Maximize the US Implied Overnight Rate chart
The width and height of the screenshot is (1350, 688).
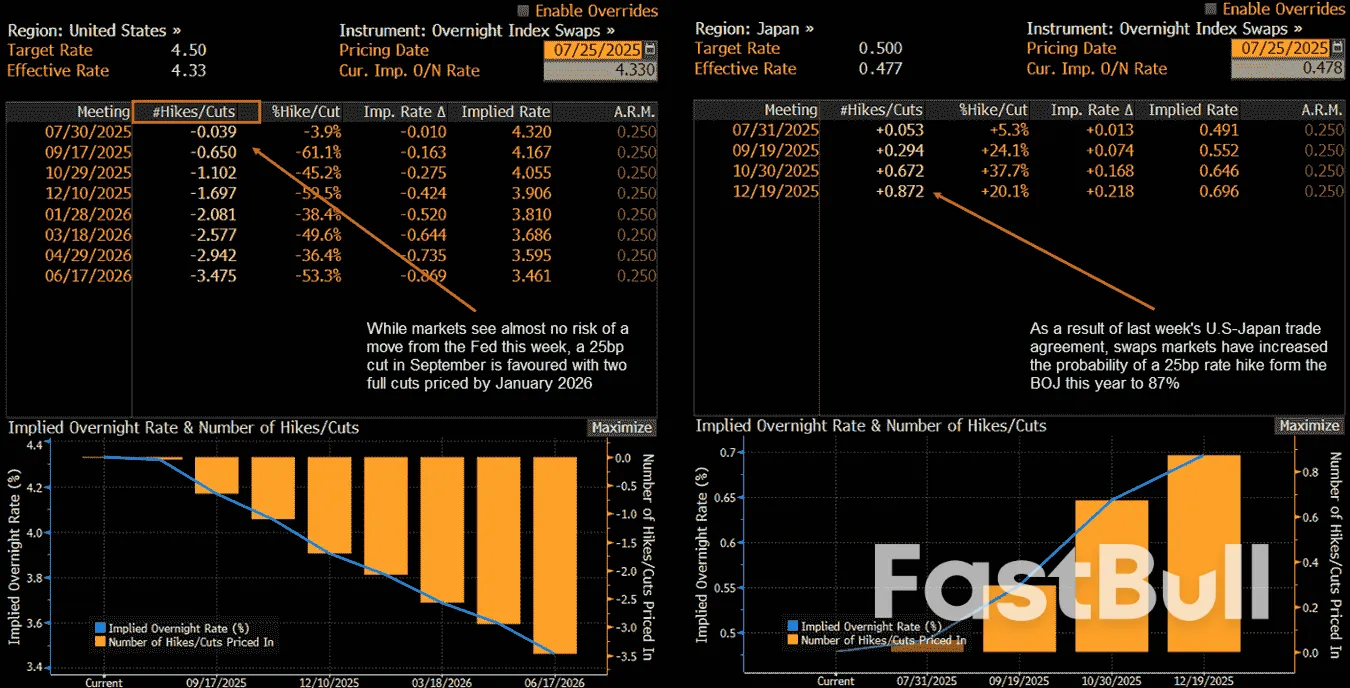(x=621, y=426)
